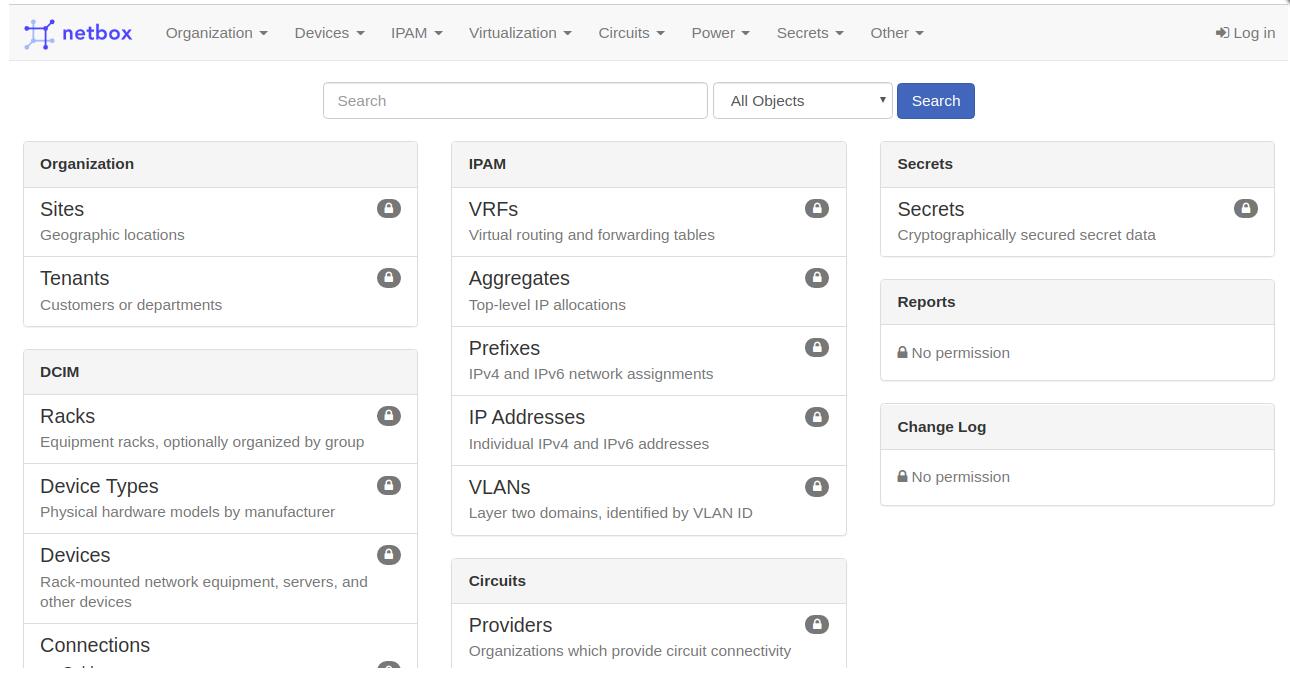The height and width of the screenshot is (678, 1290).
Task: Click the lock badge on Device Types row
Action: 389,485
